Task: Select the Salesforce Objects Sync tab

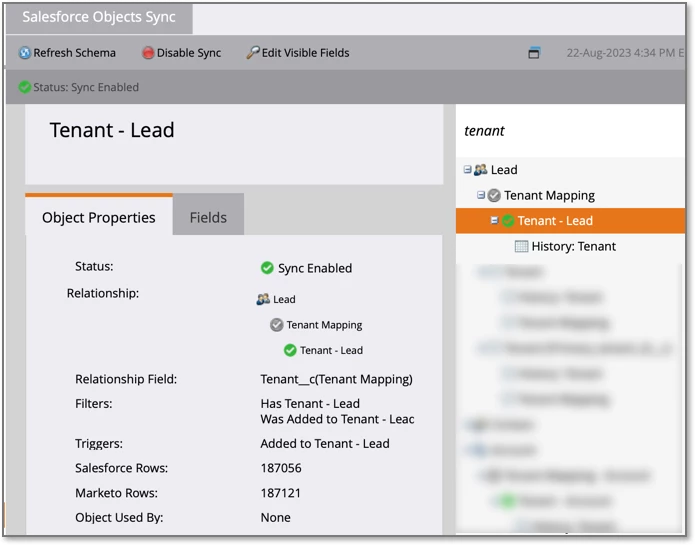Action: coord(99,17)
